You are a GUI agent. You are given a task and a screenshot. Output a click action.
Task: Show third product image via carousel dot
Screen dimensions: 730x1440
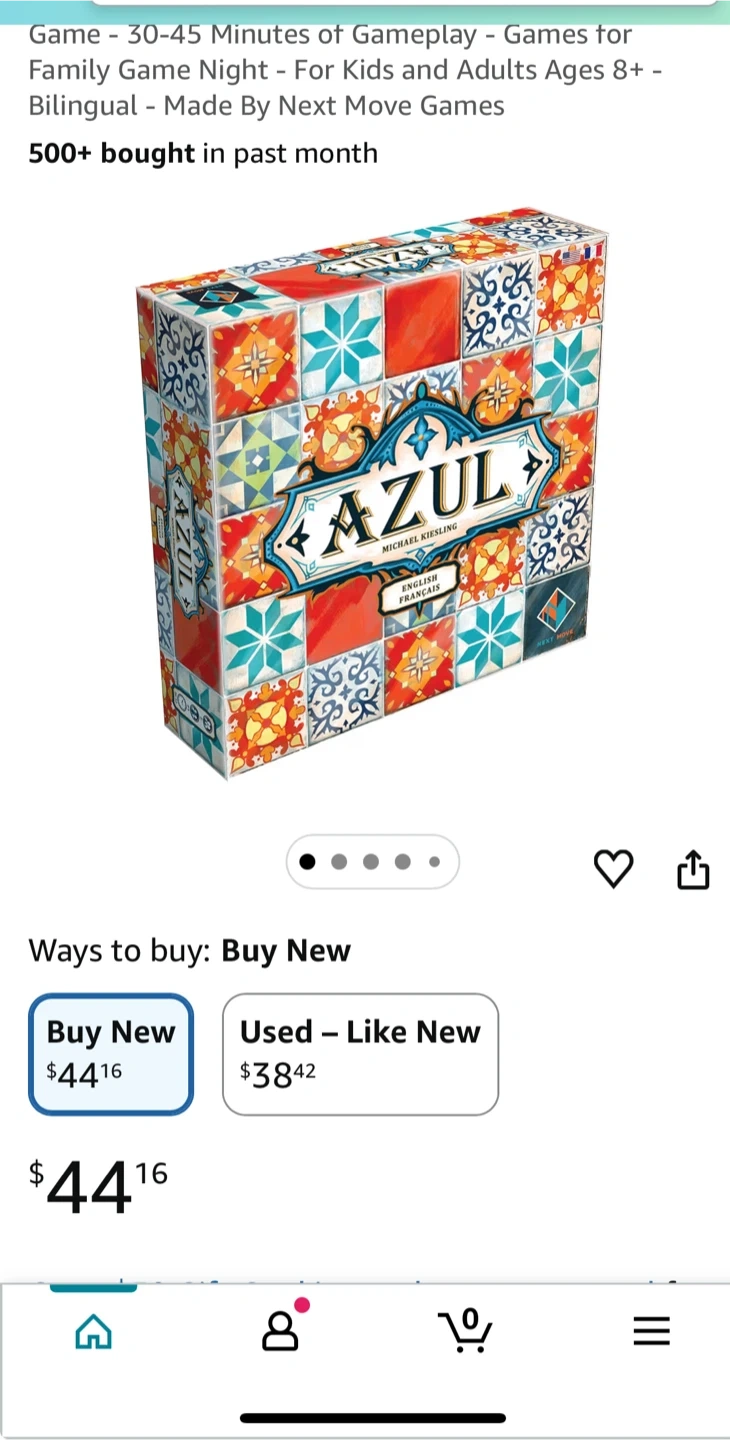click(x=371, y=862)
